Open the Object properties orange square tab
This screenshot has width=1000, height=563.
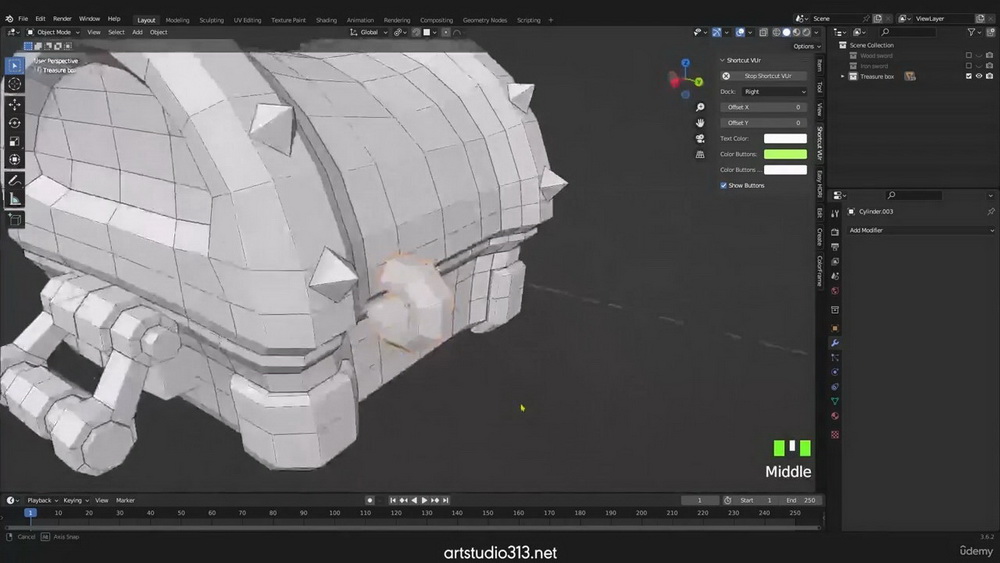tap(835, 328)
